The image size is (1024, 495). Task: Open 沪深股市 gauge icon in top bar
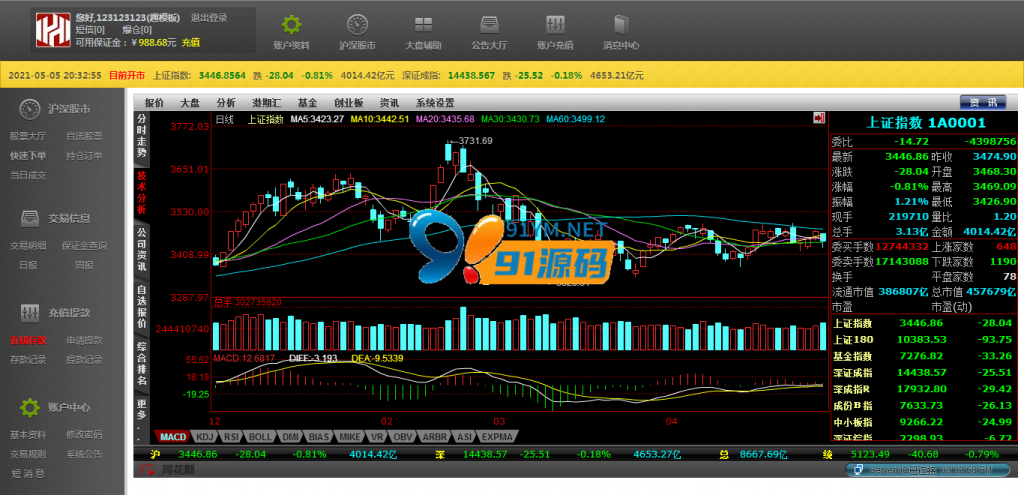click(357, 25)
